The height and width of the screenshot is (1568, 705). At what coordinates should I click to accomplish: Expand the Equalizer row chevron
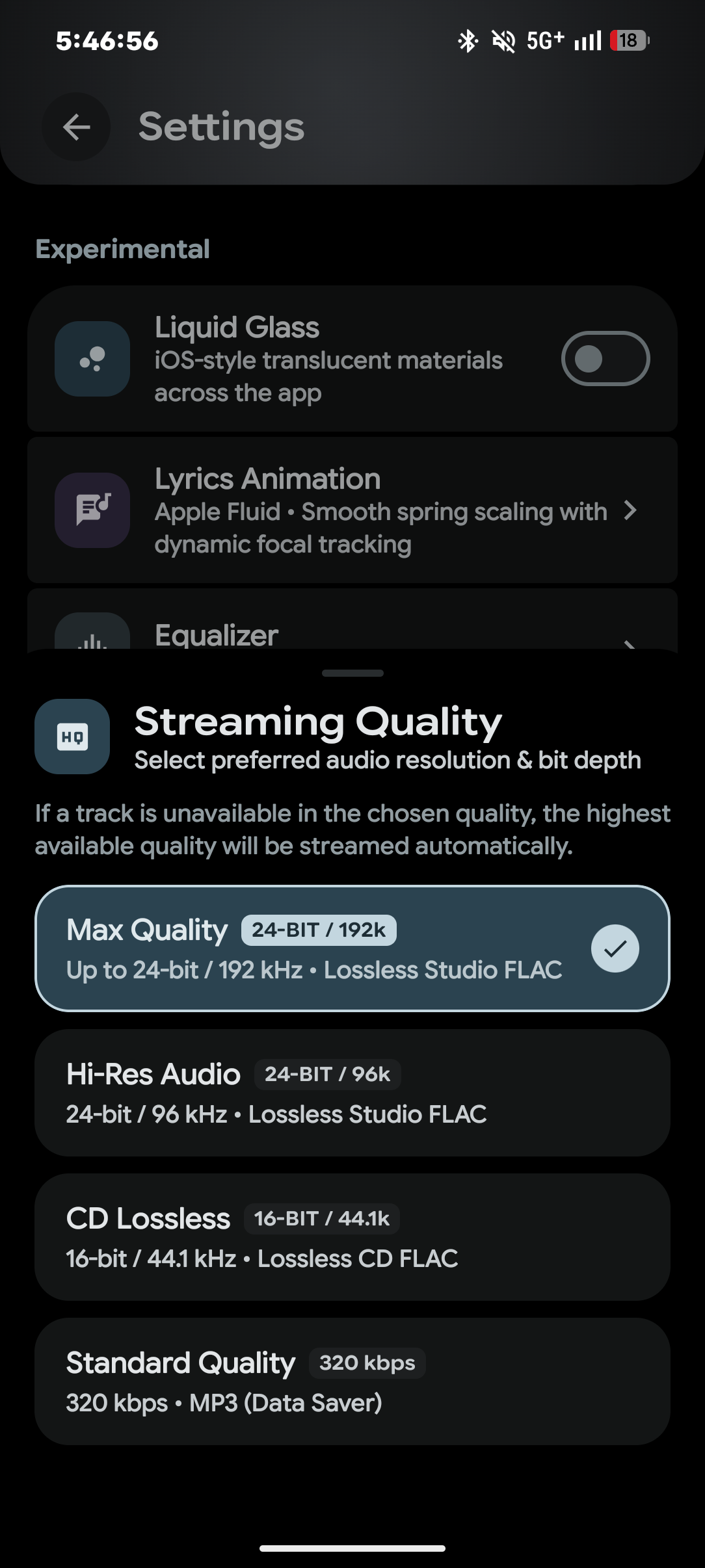pos(629,644)
